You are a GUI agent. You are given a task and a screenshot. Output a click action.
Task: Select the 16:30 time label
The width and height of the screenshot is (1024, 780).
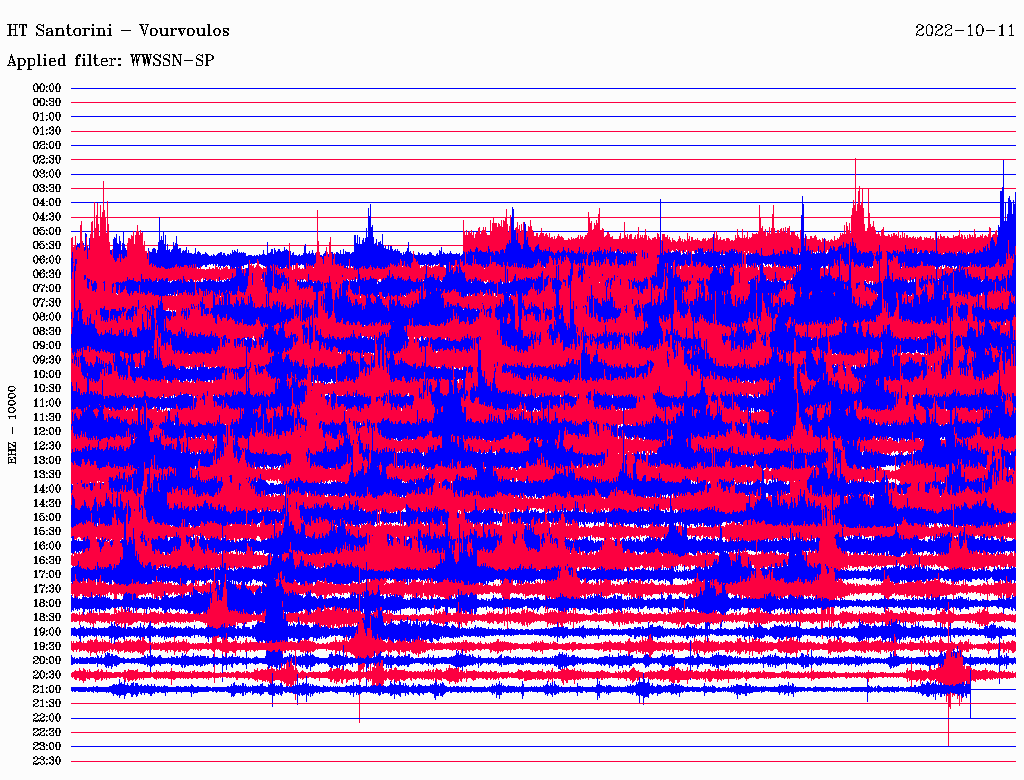pos(47,561)
